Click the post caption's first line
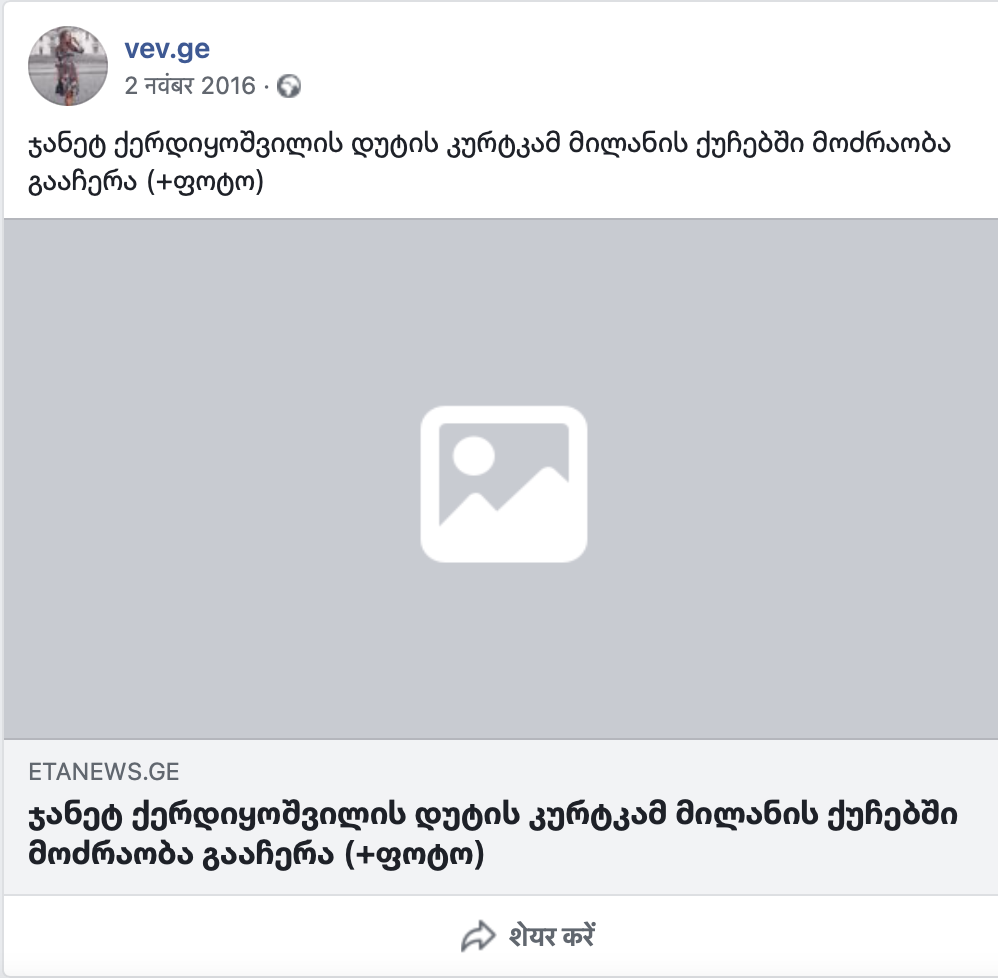The image size is (998, 978). [489, 144]
